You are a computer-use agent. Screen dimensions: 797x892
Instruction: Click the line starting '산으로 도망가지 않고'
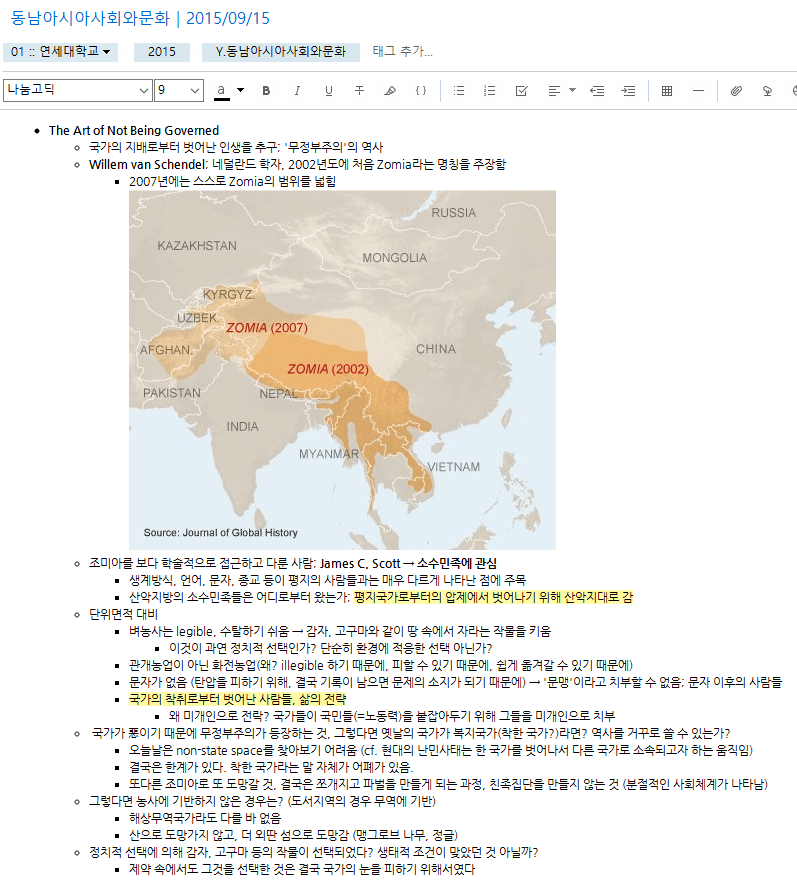click(293, 835)
